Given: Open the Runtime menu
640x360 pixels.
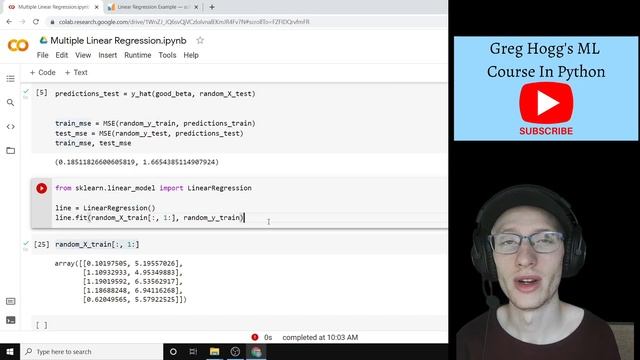Looking at the screenshot, I should 138,55.
